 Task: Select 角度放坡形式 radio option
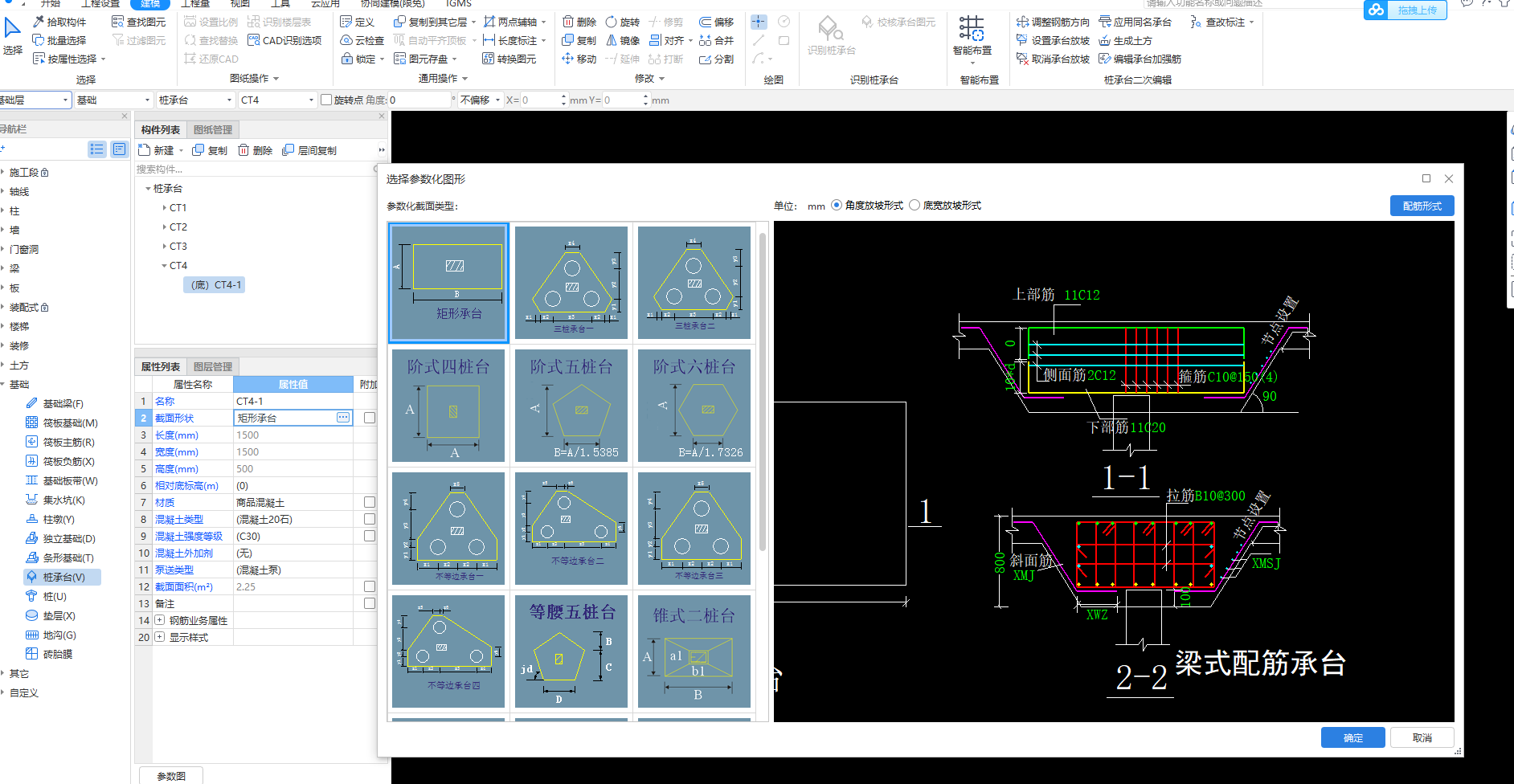pos(867,205)
